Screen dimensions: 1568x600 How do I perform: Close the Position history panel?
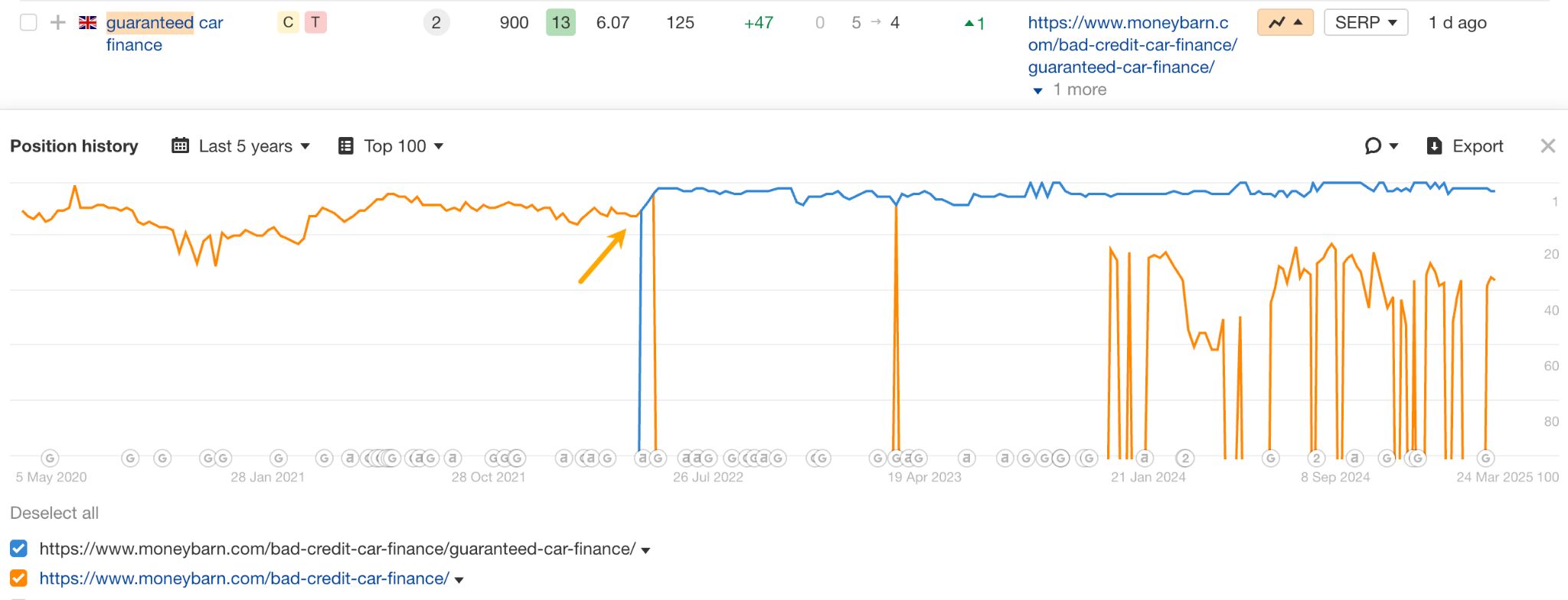1547,146
